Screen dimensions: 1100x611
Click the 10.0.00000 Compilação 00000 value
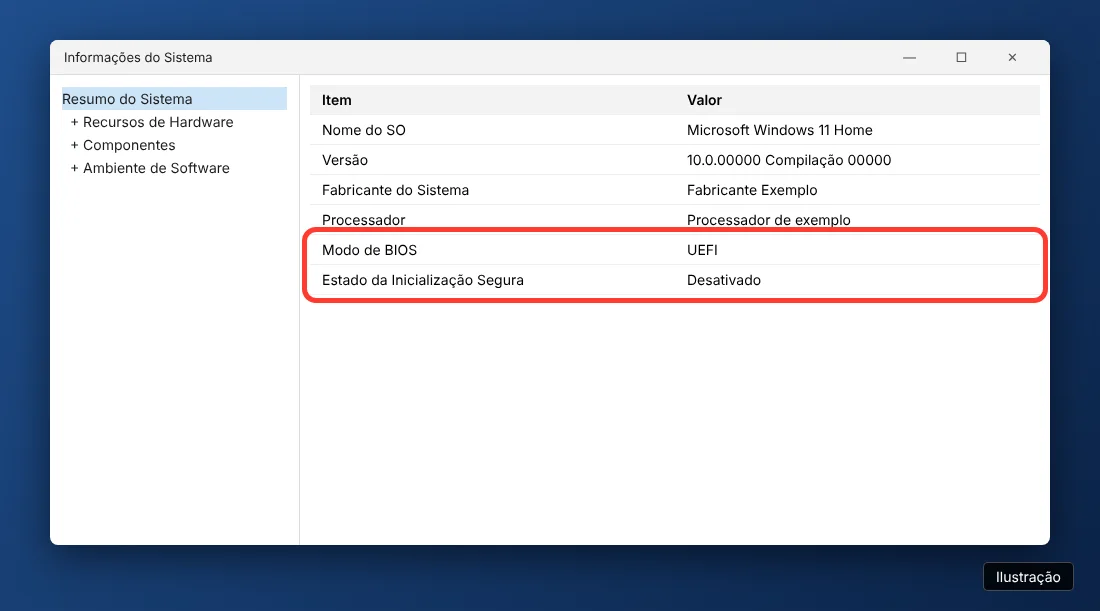pyautogui.click(x=789, y=160)
